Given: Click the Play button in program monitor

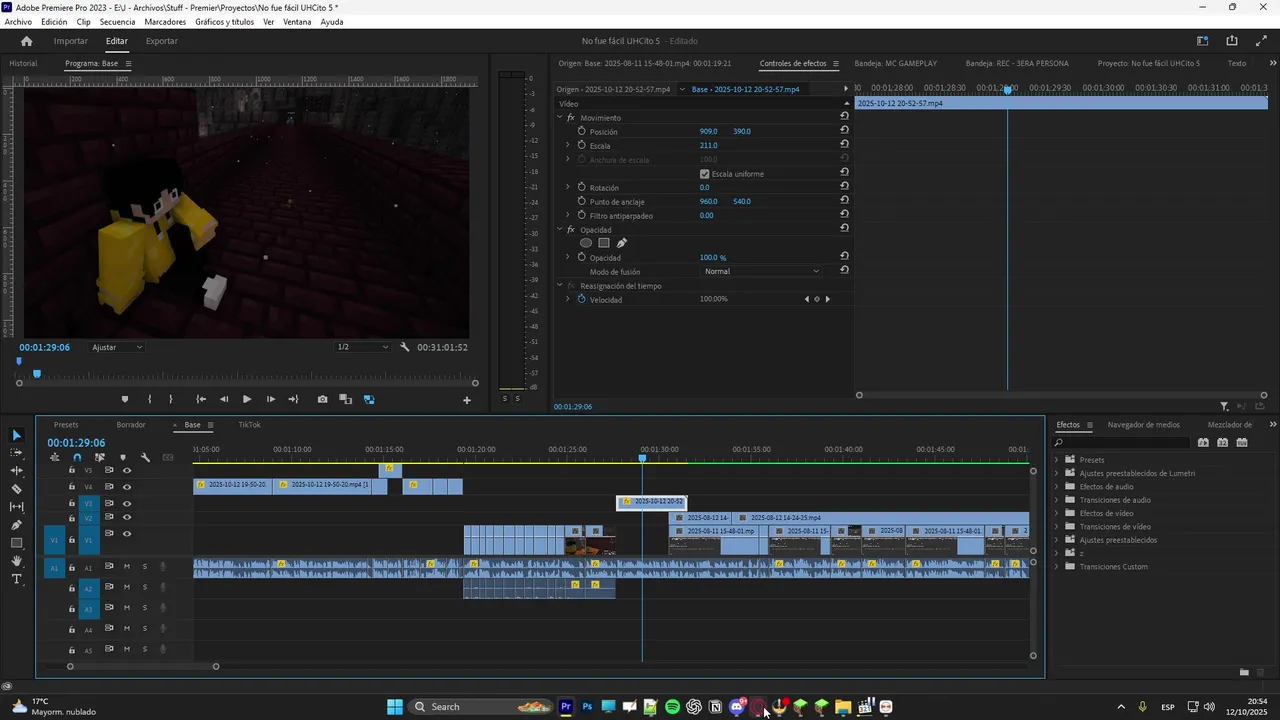Looking at the screenshot, I should [x=247, y=399].
